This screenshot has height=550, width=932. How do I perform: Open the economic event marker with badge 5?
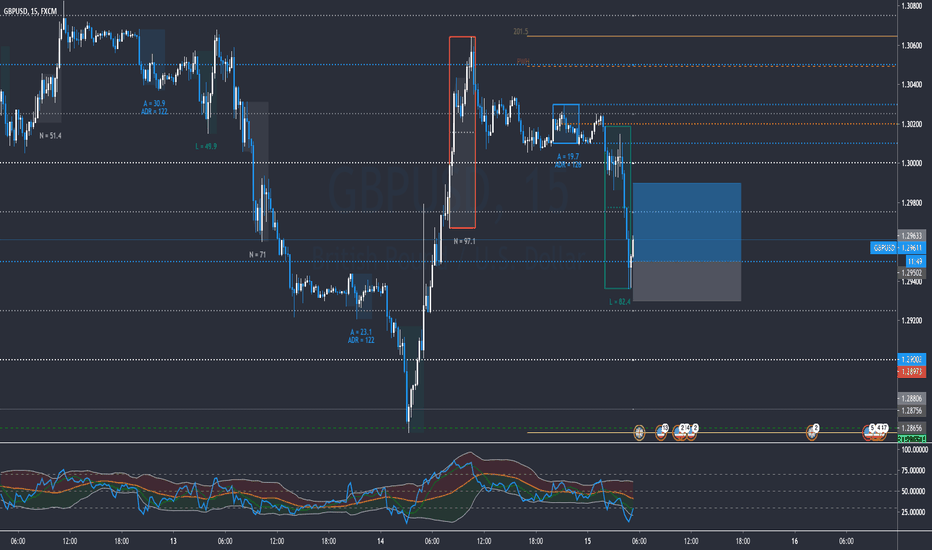(x=868, y=432)
